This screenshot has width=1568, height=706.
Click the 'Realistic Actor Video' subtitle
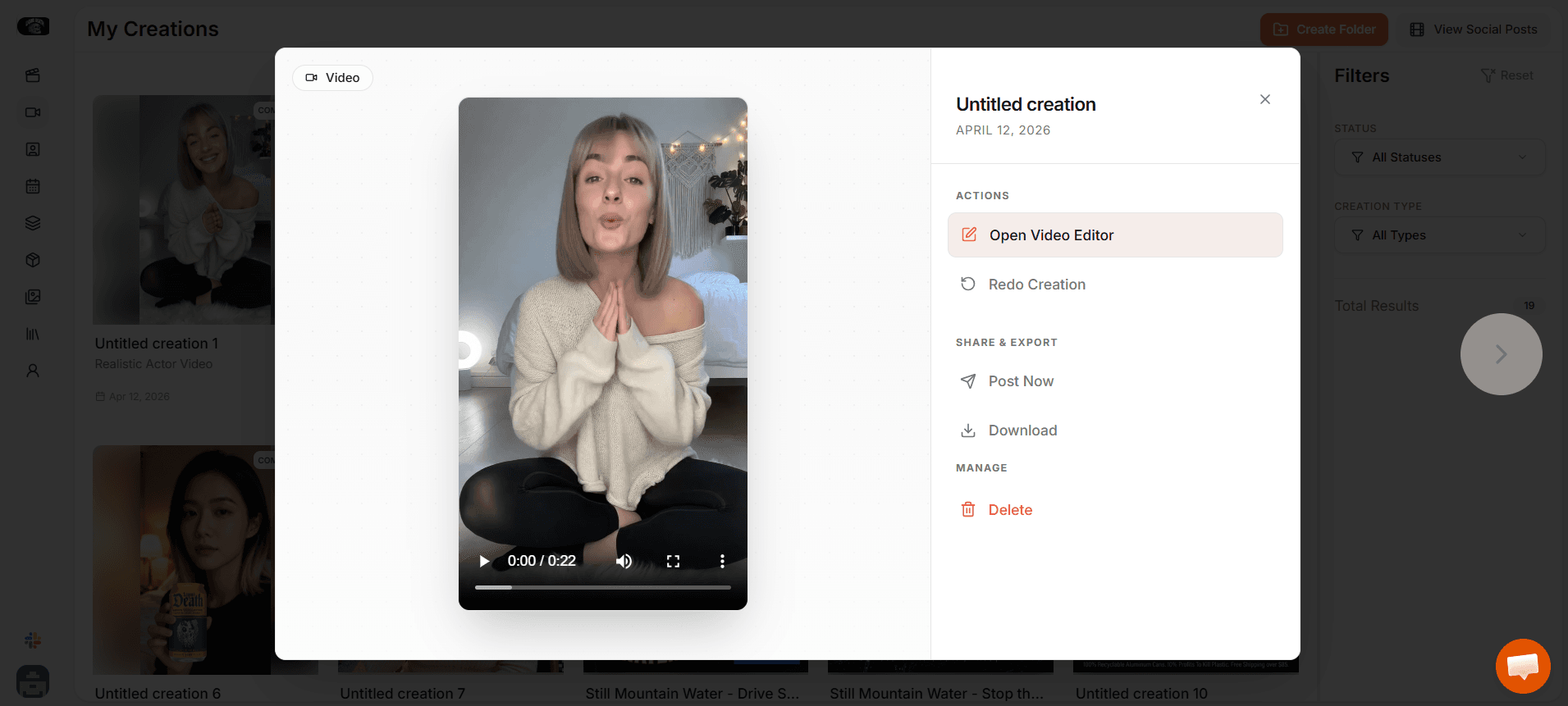click(x=153, y=364)
